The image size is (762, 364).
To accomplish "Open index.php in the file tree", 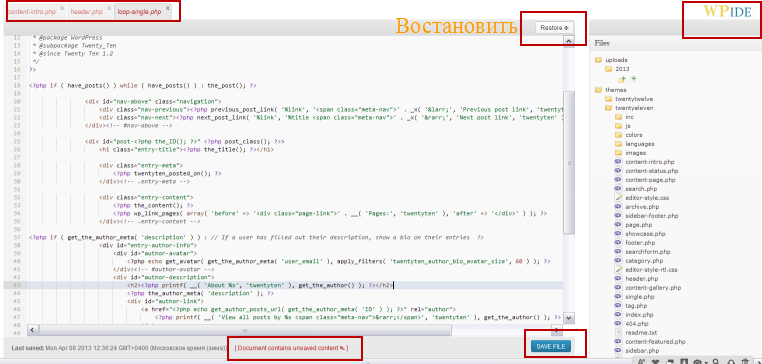I will pyautogui.click(x=639, y=314).
